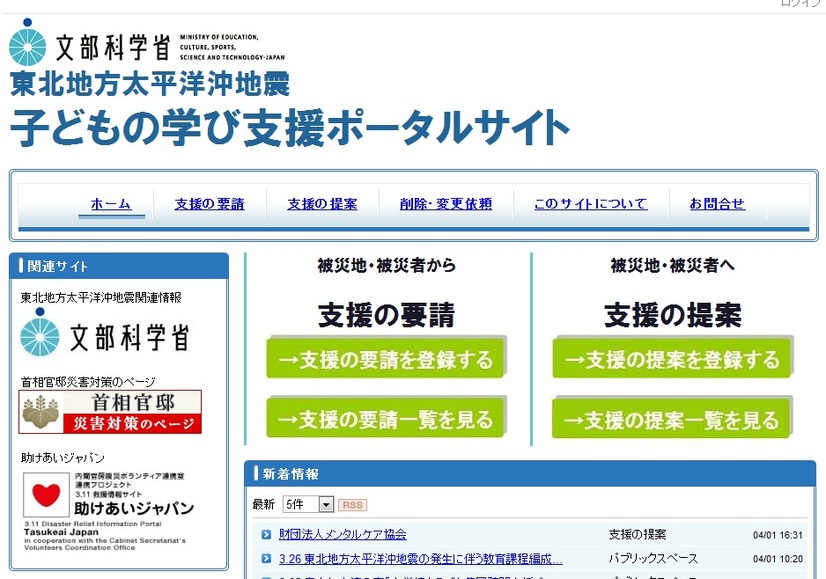Open the 削除・変更依頼 navigation tab
Image resolution: width=826 pixels, height=579 pixels.
[x=446, y=204]
